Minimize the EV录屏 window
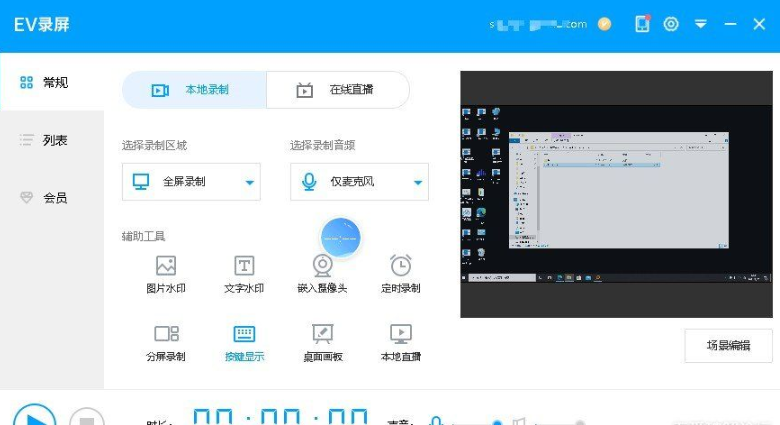Viewport: 780px width, 425px height. coord(730,24)
